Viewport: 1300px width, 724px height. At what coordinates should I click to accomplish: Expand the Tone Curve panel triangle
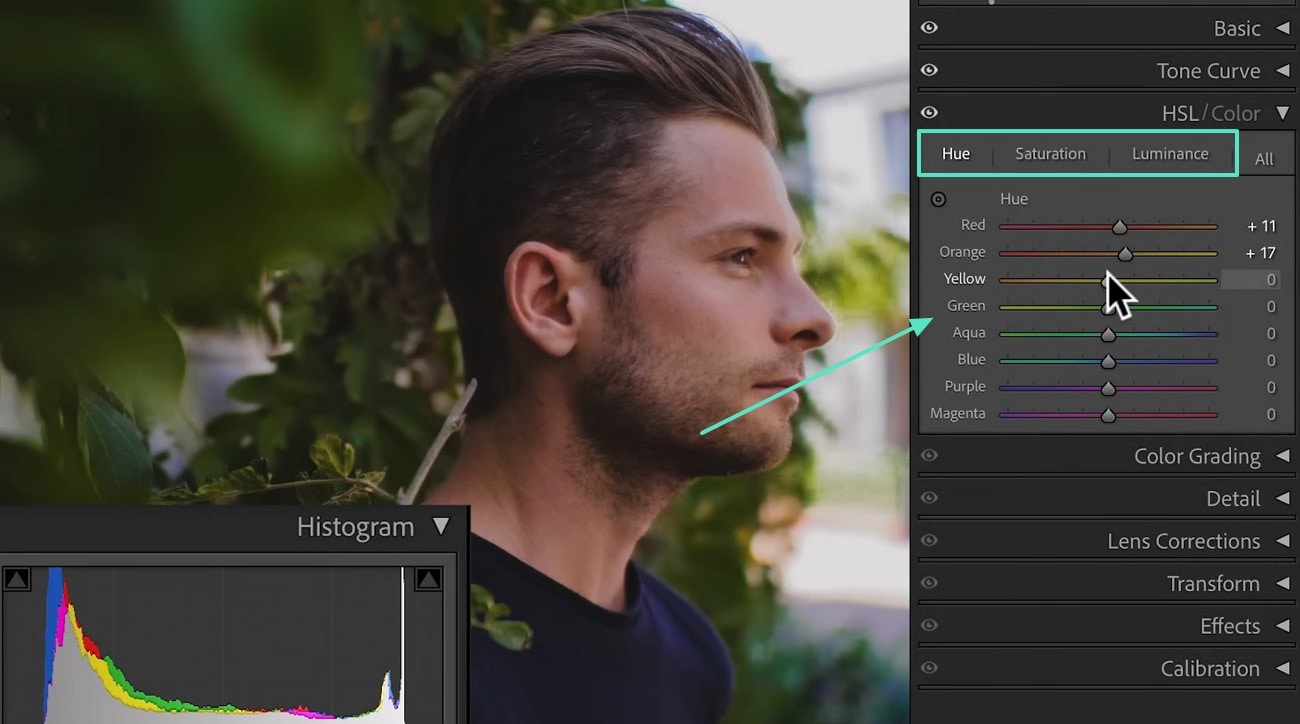point(1282,71)
